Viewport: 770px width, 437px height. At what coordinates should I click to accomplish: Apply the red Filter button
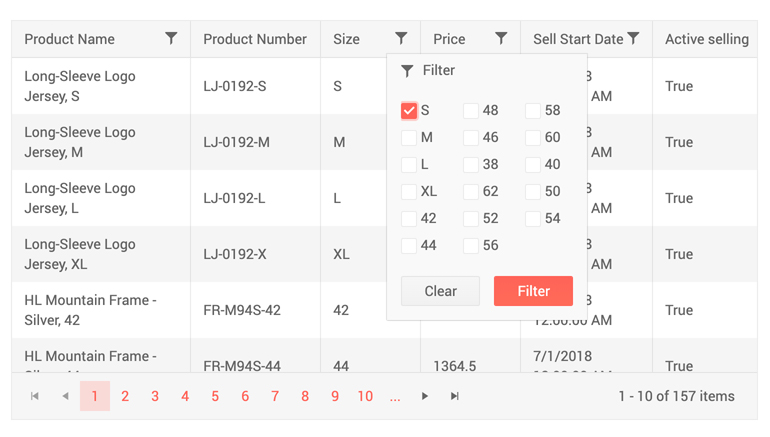(x=533, y=291)
